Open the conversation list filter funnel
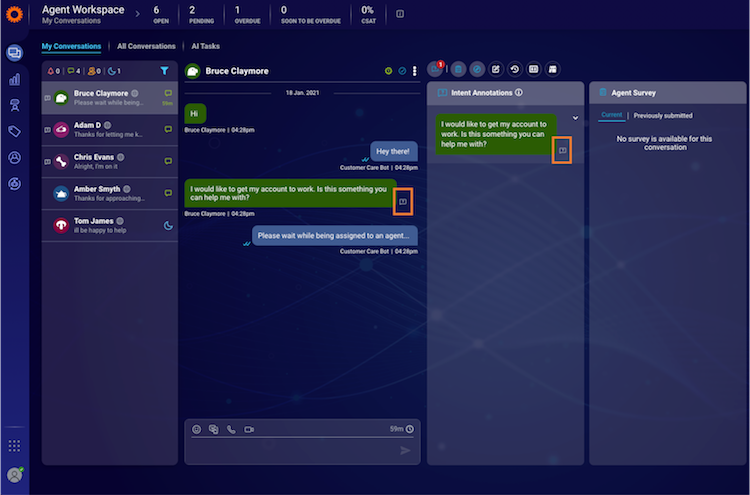This screenshot has width=750, height=495. click(x=164, y=71)
